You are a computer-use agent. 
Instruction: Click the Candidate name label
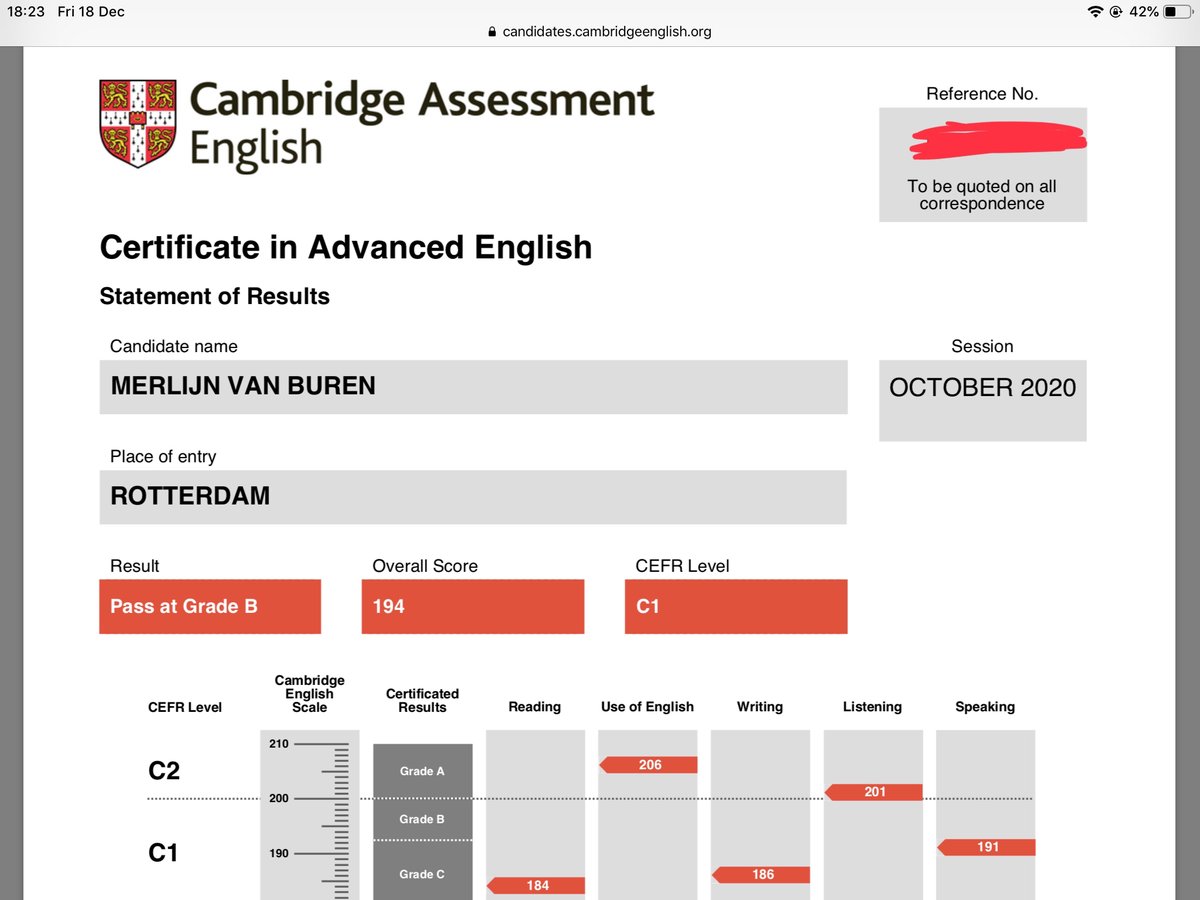coord(174,346)
